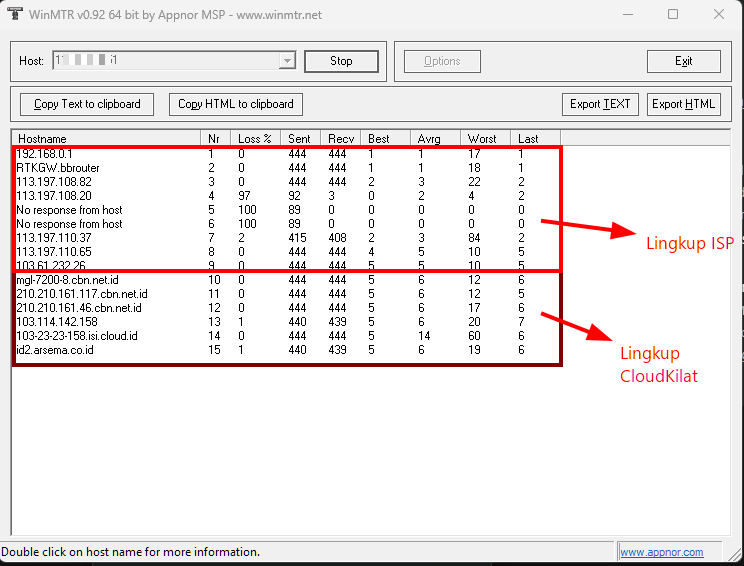This screenshot has width=744, height=566.
Task: Click the Exit button
Action: coord(683,61)
